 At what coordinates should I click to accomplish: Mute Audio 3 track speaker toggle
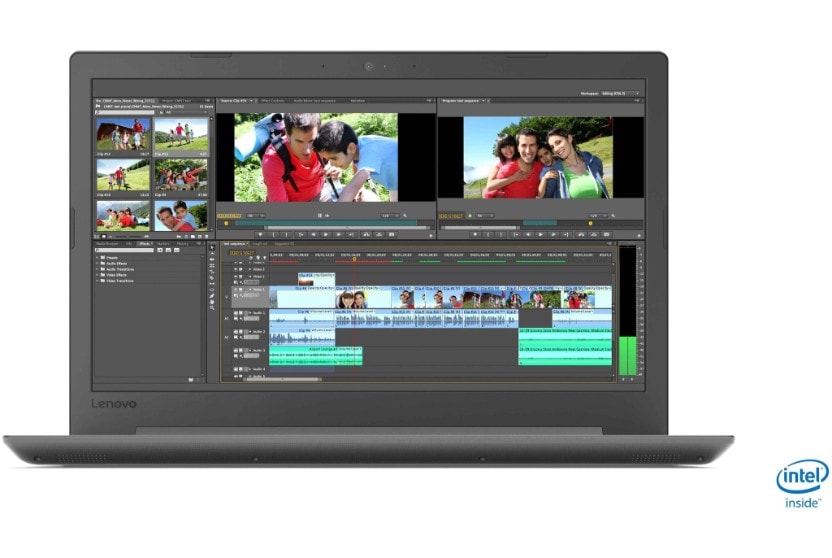click(236, 350)
